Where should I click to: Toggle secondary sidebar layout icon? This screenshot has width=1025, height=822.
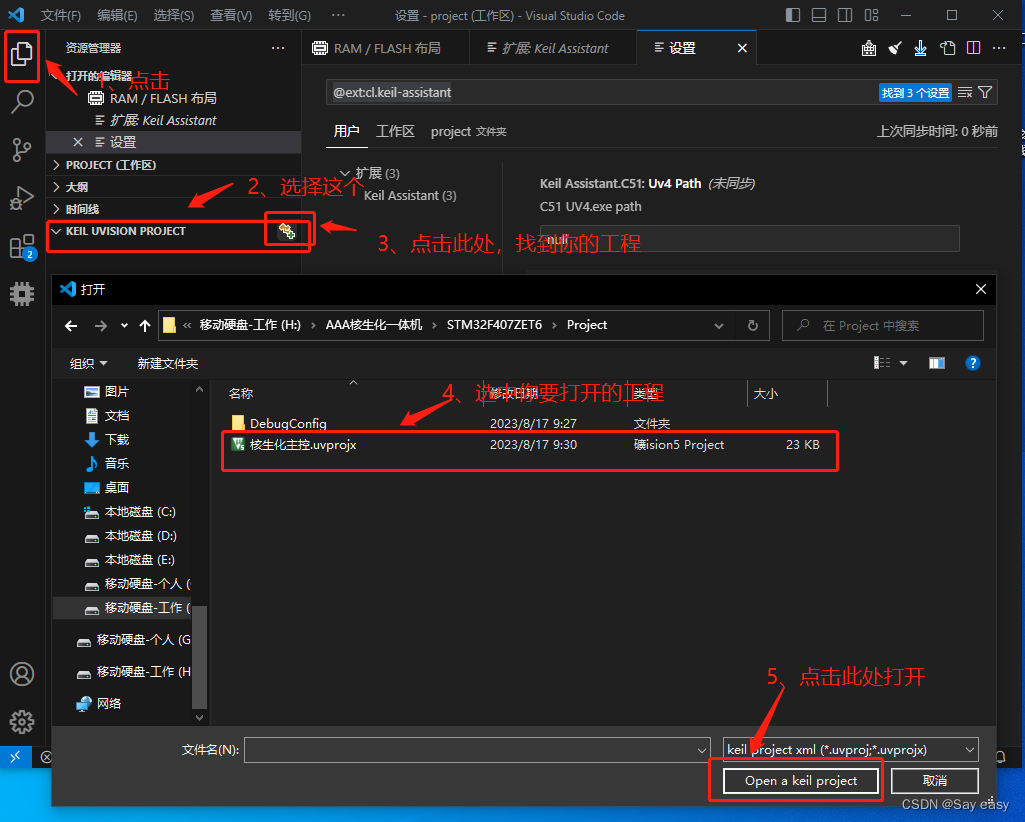coord(845,15)
